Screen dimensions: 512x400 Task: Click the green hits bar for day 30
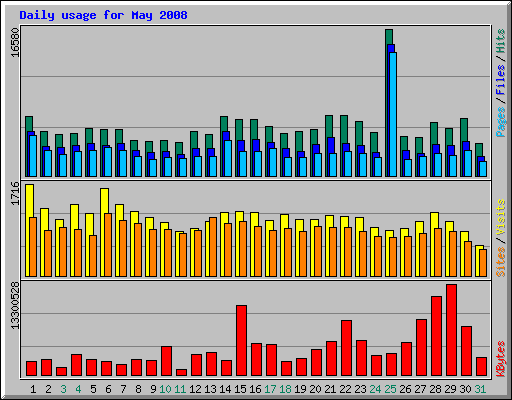pyautogui.click(x=464, y=130)
